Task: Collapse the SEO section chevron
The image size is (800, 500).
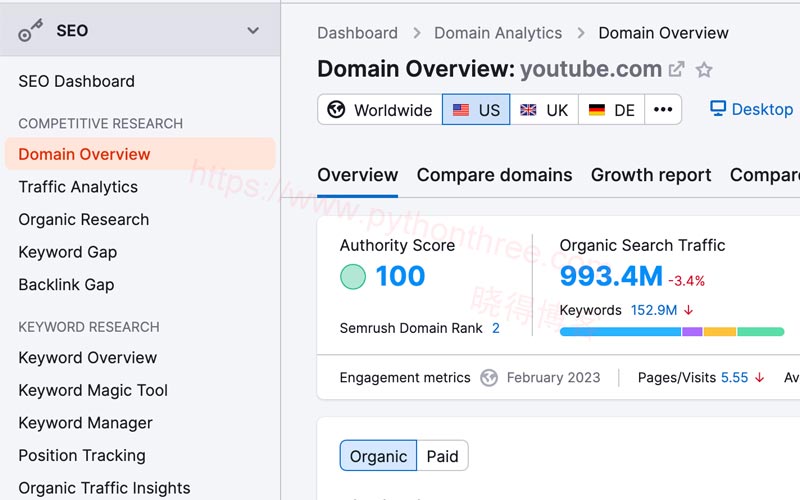Action: (253, 31)
